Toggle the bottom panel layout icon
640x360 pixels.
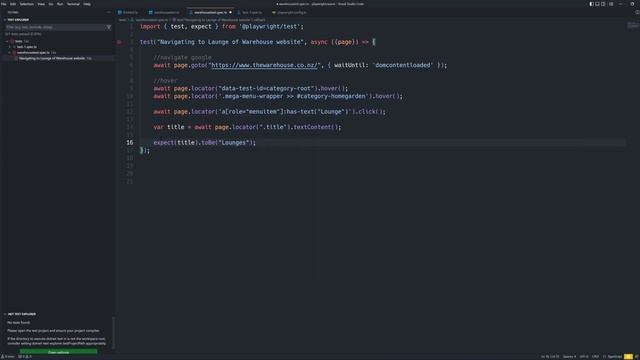[597, 4]
